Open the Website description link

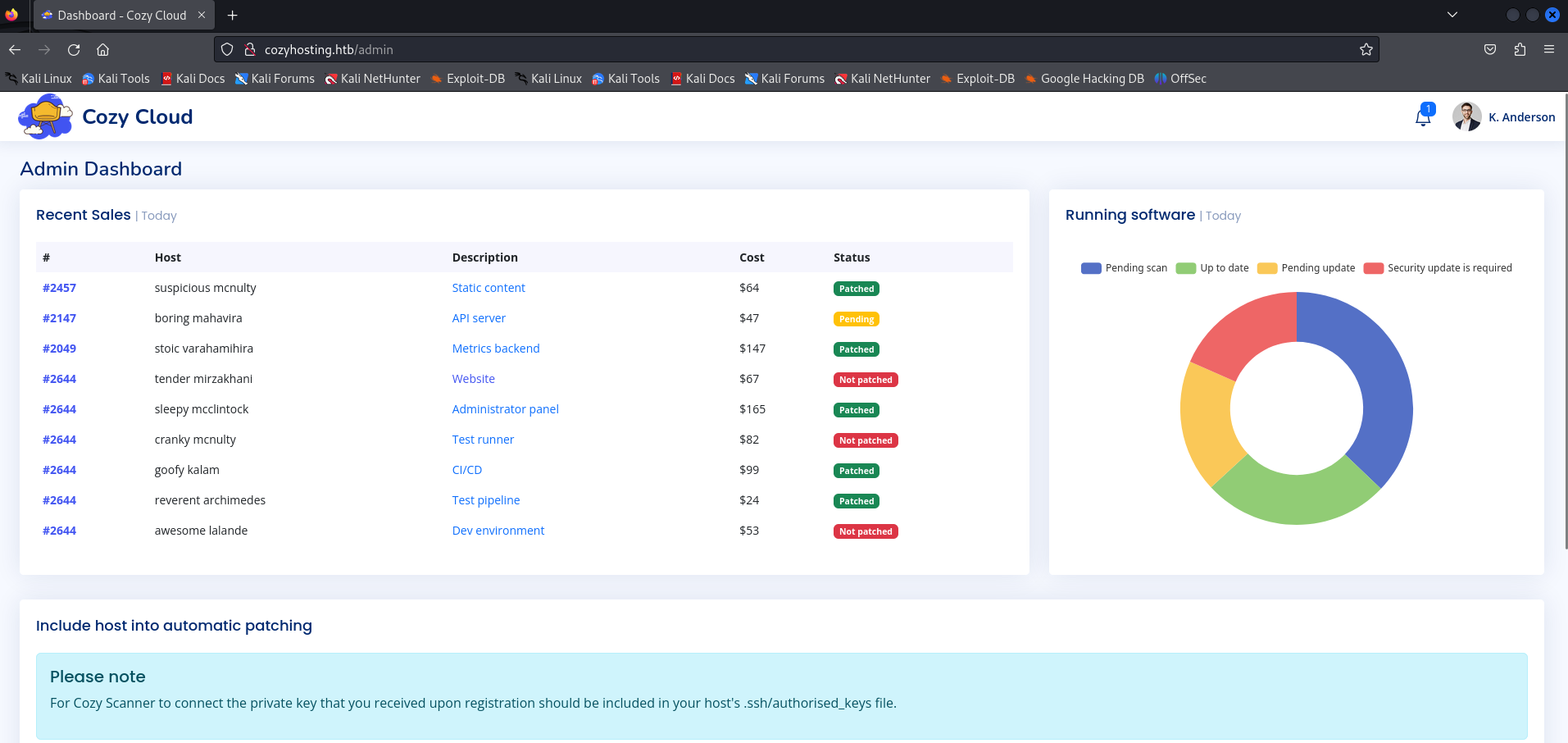point(474,379)
